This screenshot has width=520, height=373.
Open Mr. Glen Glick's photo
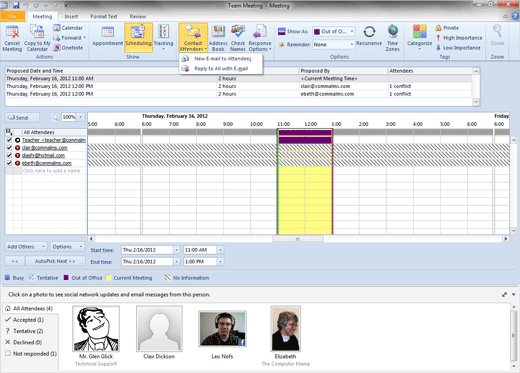pyautogui.click(x=96, y=329)
